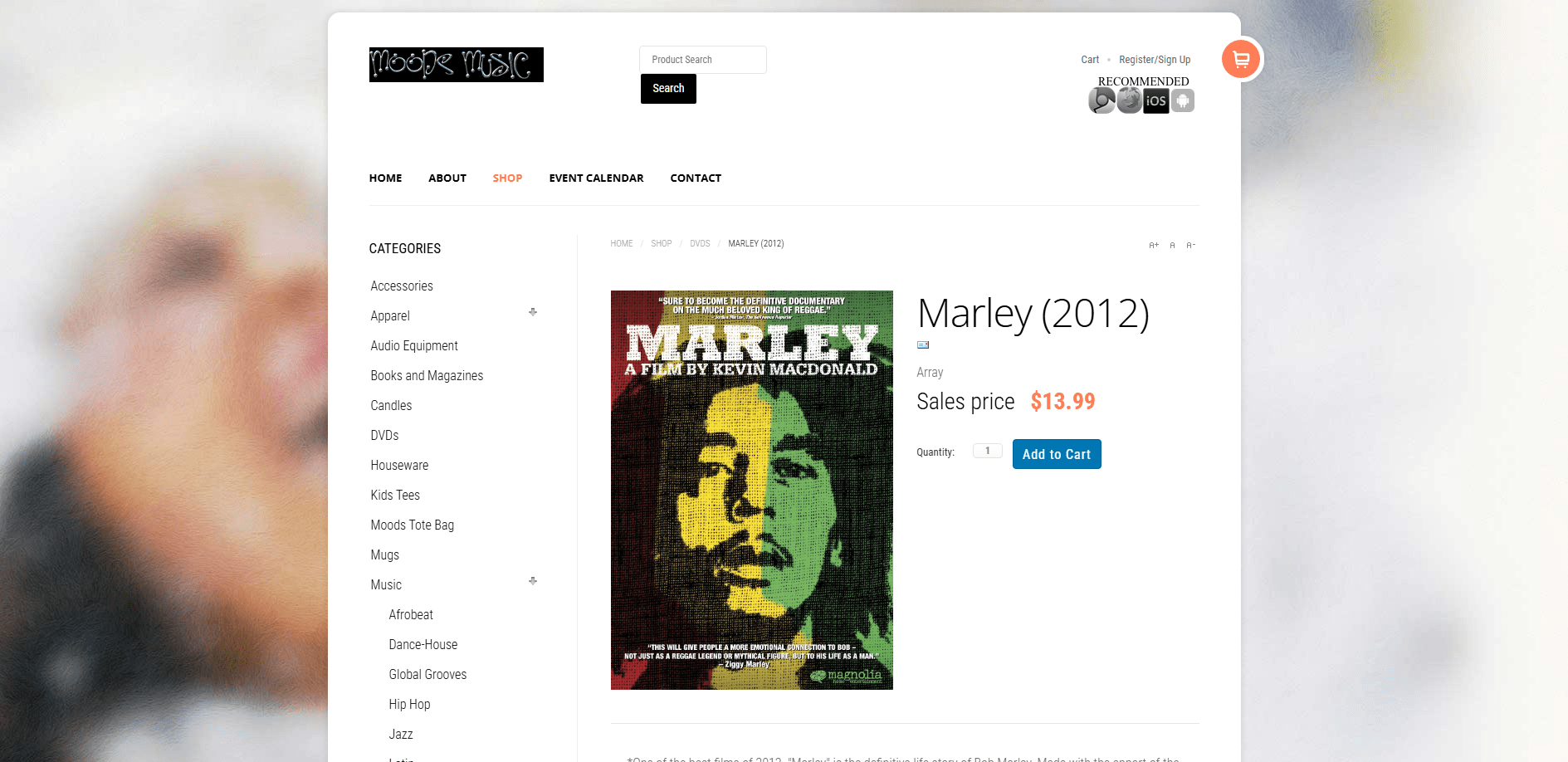The height and width of the screenshot is (762, 1568).
Task: Click the Moods Music logo
Action: point(456,65)
